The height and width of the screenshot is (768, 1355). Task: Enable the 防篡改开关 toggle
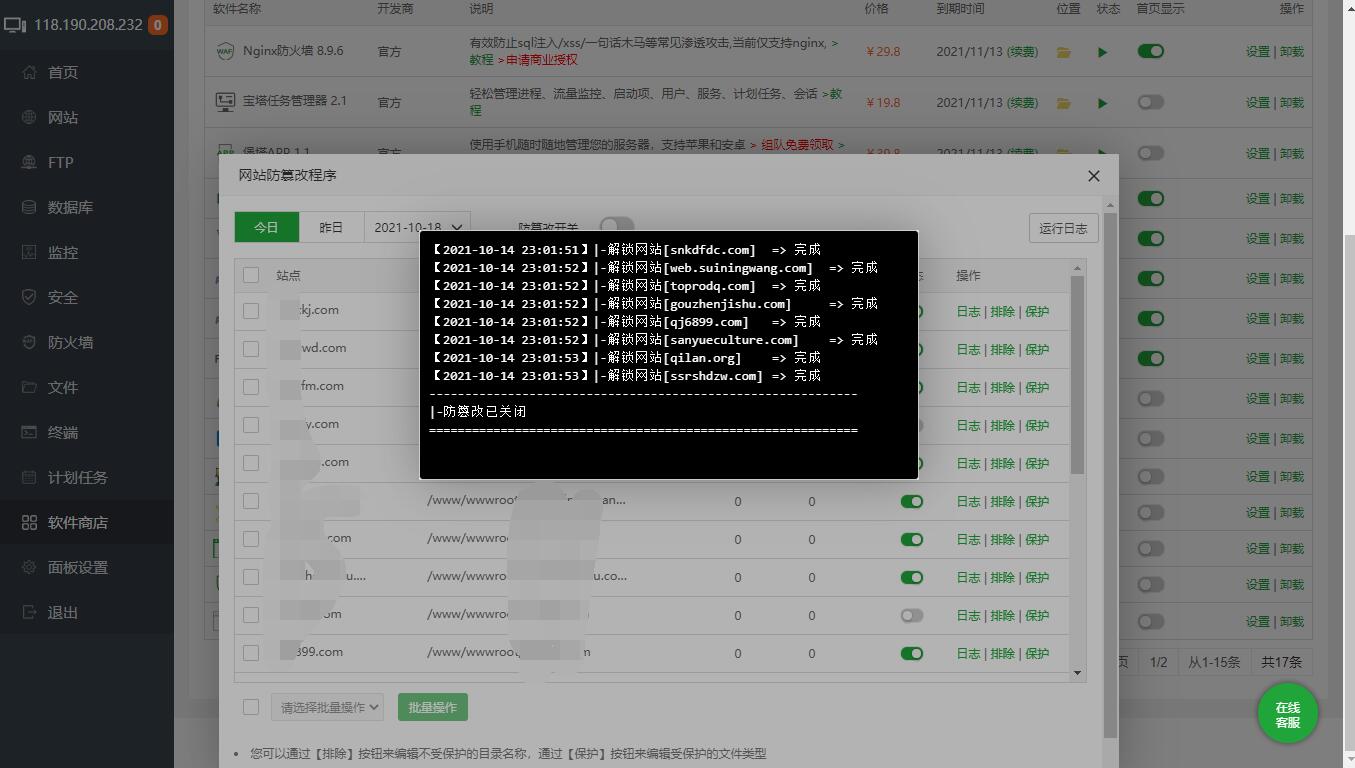coord(617,227)
